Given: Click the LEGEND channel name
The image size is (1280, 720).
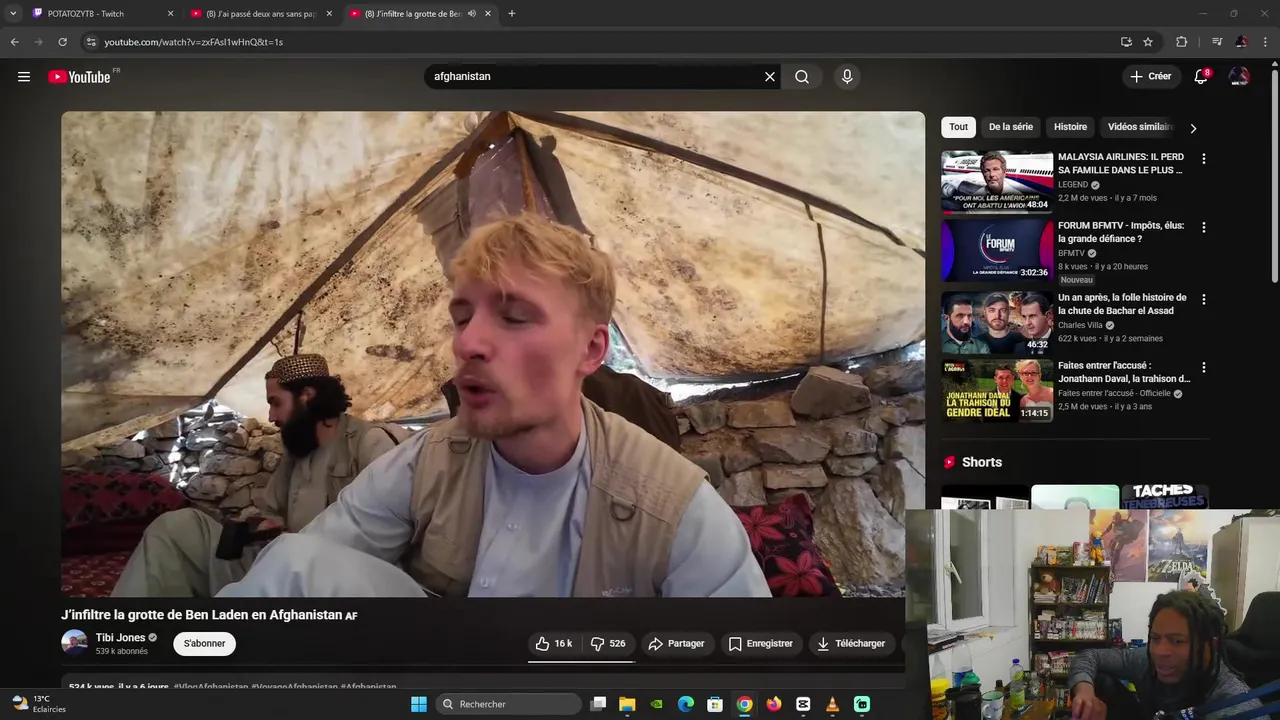Looking at the screenshot, I should point(1073,185).
